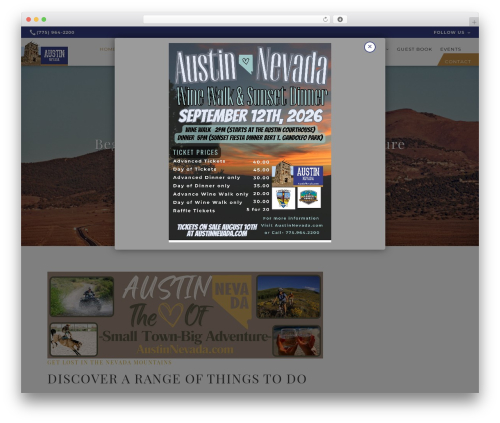Image resolution: width=500 pixels, height=423 pixels.
Task: Click 'TICKET PRICES' label on the flyer
Action: (195, 153)
